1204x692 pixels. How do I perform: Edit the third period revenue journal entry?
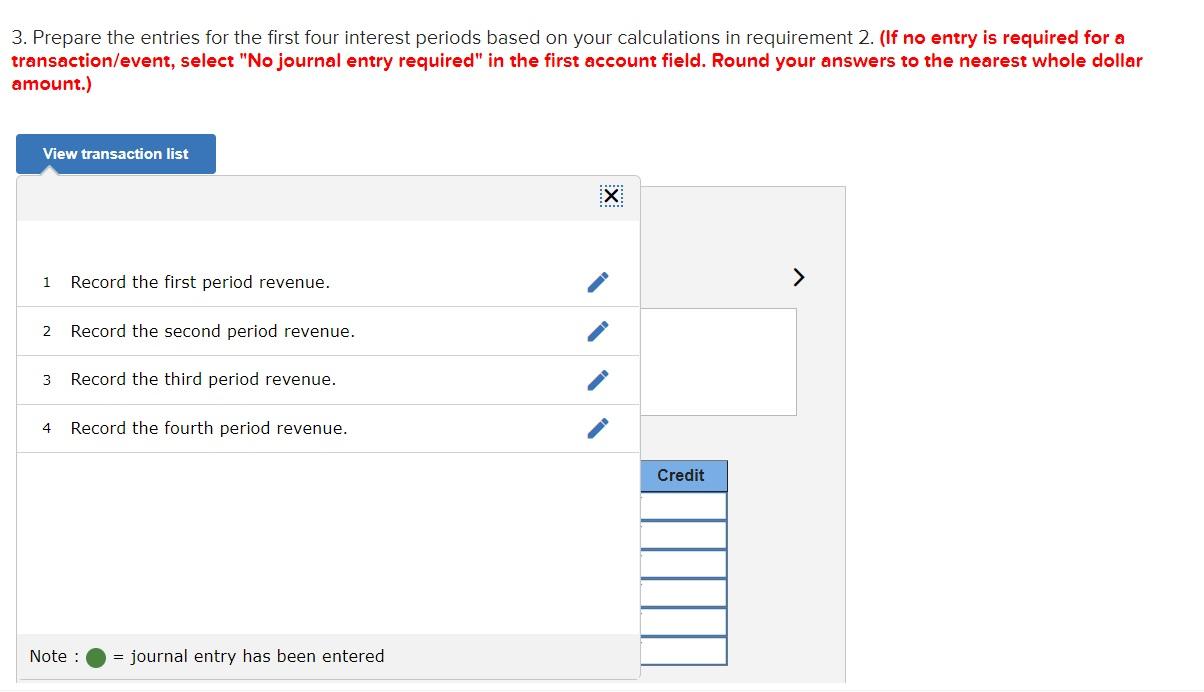click(x=597, y=380)
